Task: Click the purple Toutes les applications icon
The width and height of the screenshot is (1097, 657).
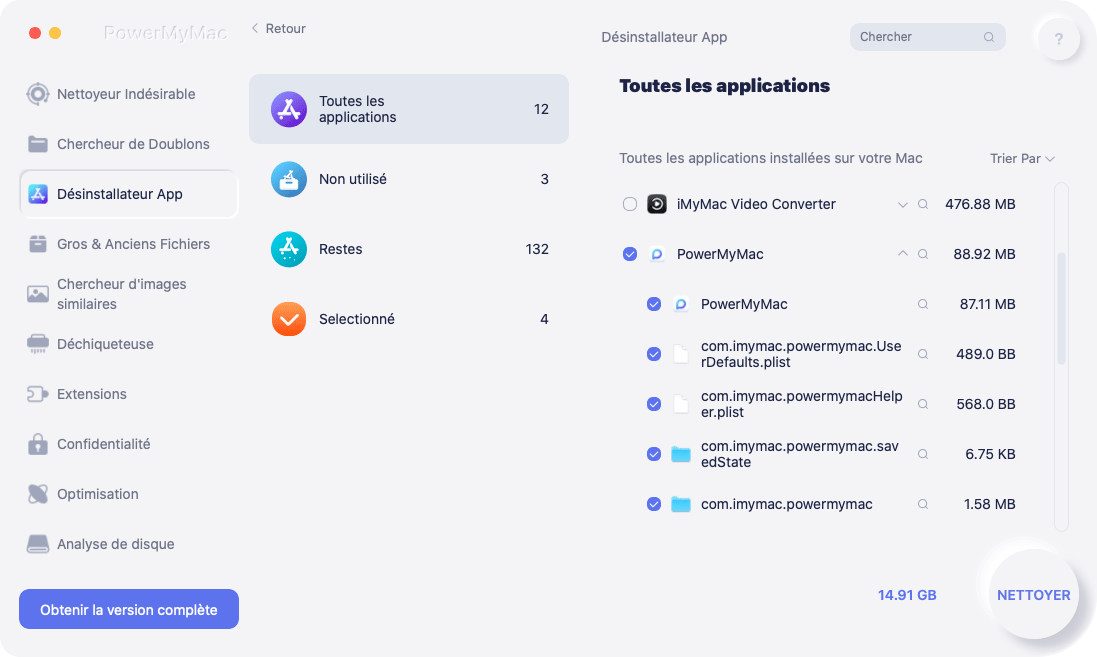Action: click(289, 109)
